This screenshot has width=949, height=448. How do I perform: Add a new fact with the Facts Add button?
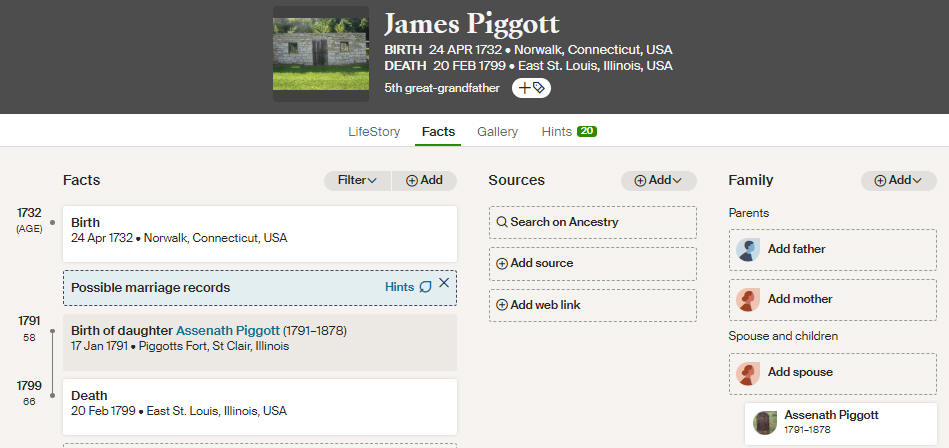click(424, 180)
